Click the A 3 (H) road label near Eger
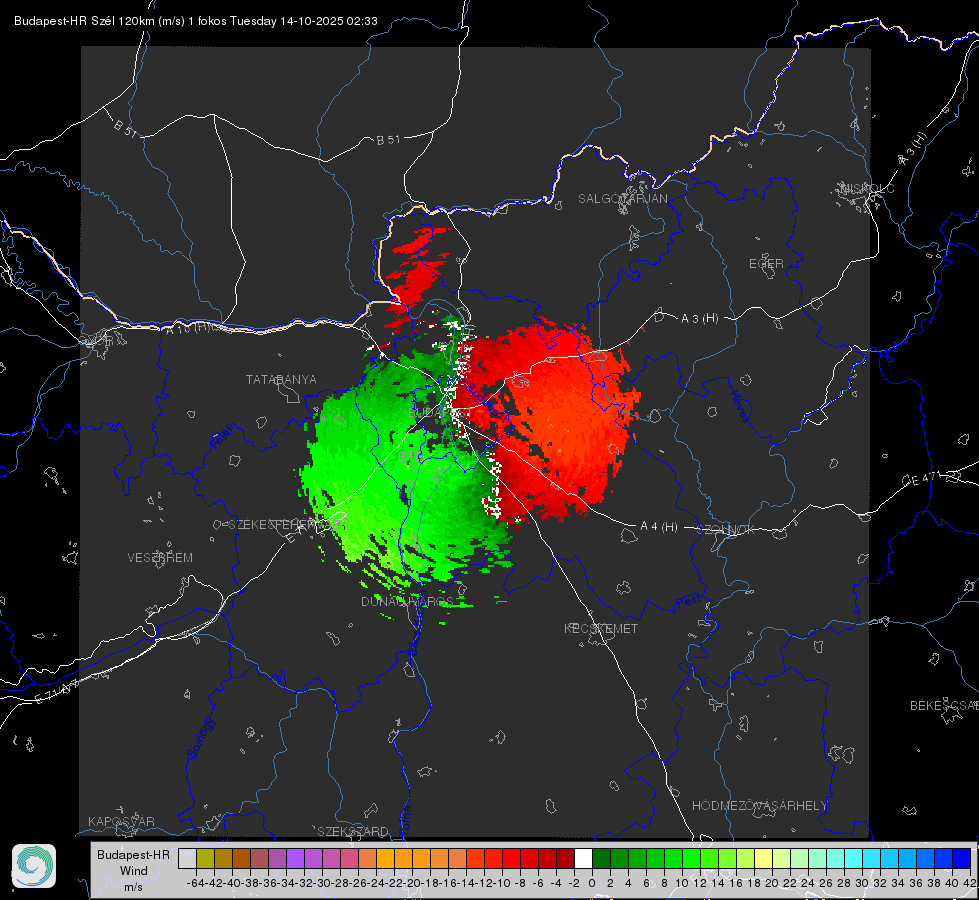This screenshot has width=979, height=900. [x=699, y=319]
